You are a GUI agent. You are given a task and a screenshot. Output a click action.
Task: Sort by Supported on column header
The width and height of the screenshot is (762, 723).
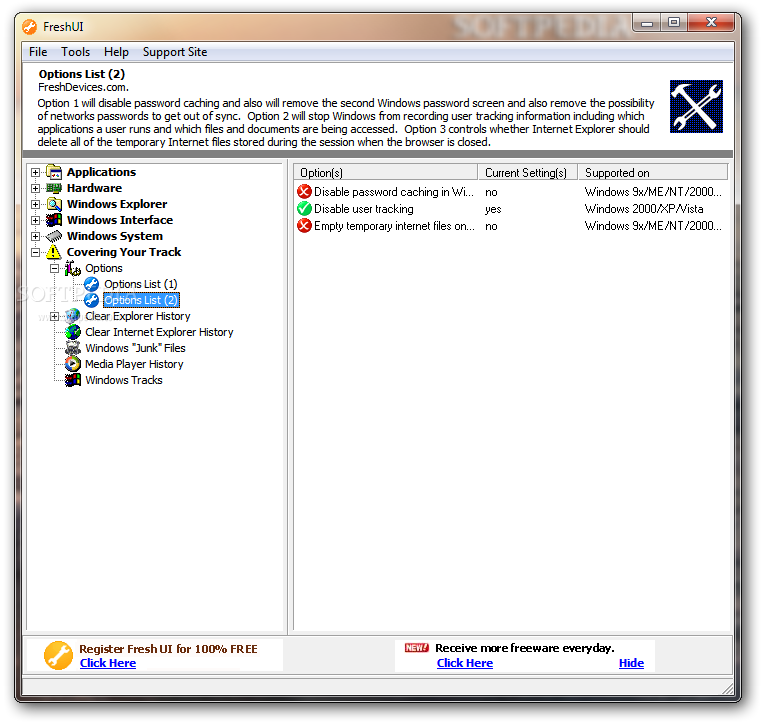653,172
